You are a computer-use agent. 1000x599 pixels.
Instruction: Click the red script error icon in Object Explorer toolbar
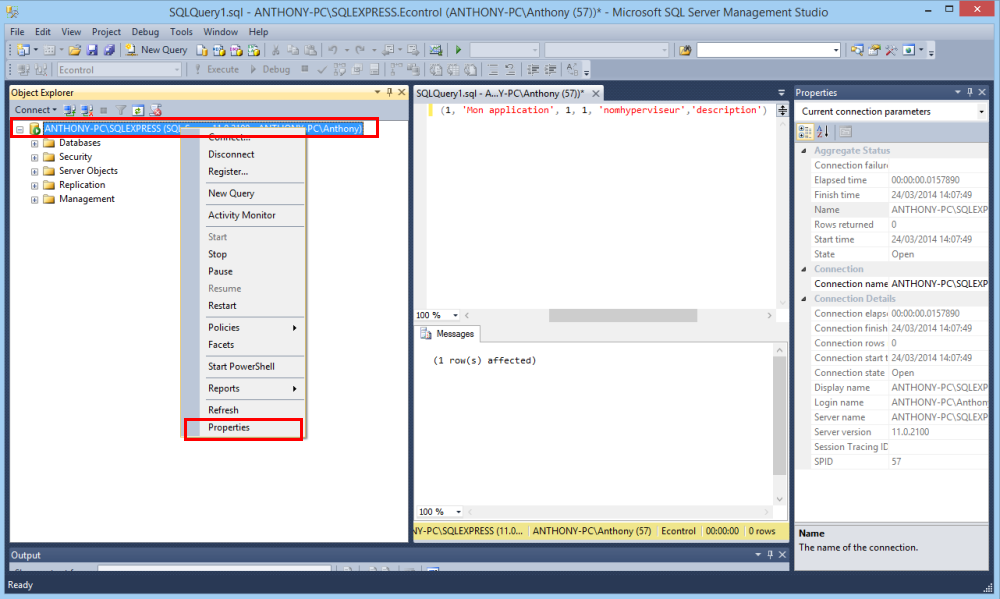(155, 110)
